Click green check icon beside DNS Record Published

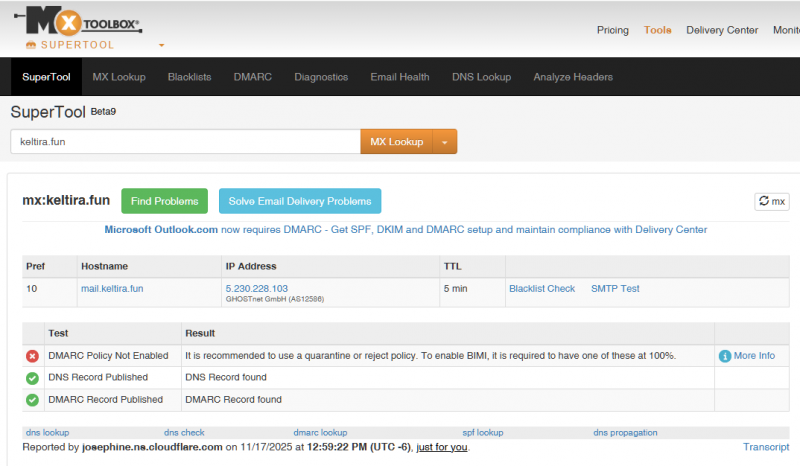click(32, 377)
